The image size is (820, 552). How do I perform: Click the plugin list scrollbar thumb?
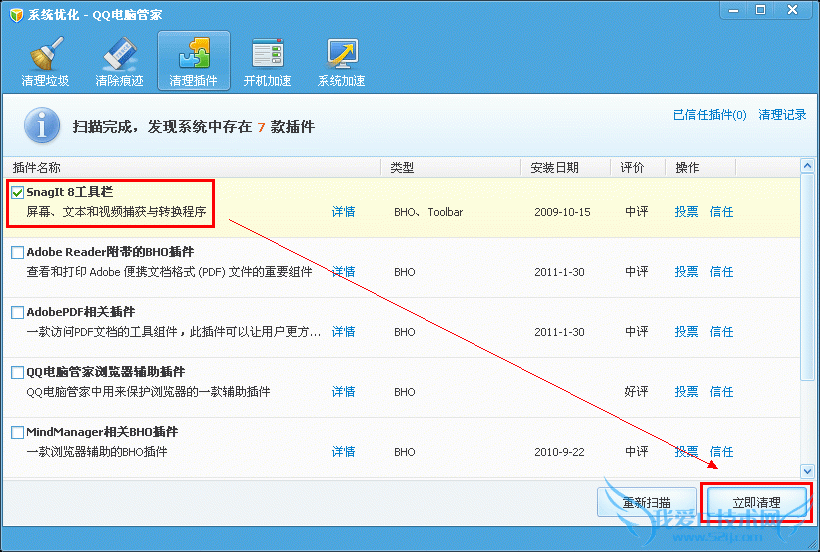click(x=807, y=278)
